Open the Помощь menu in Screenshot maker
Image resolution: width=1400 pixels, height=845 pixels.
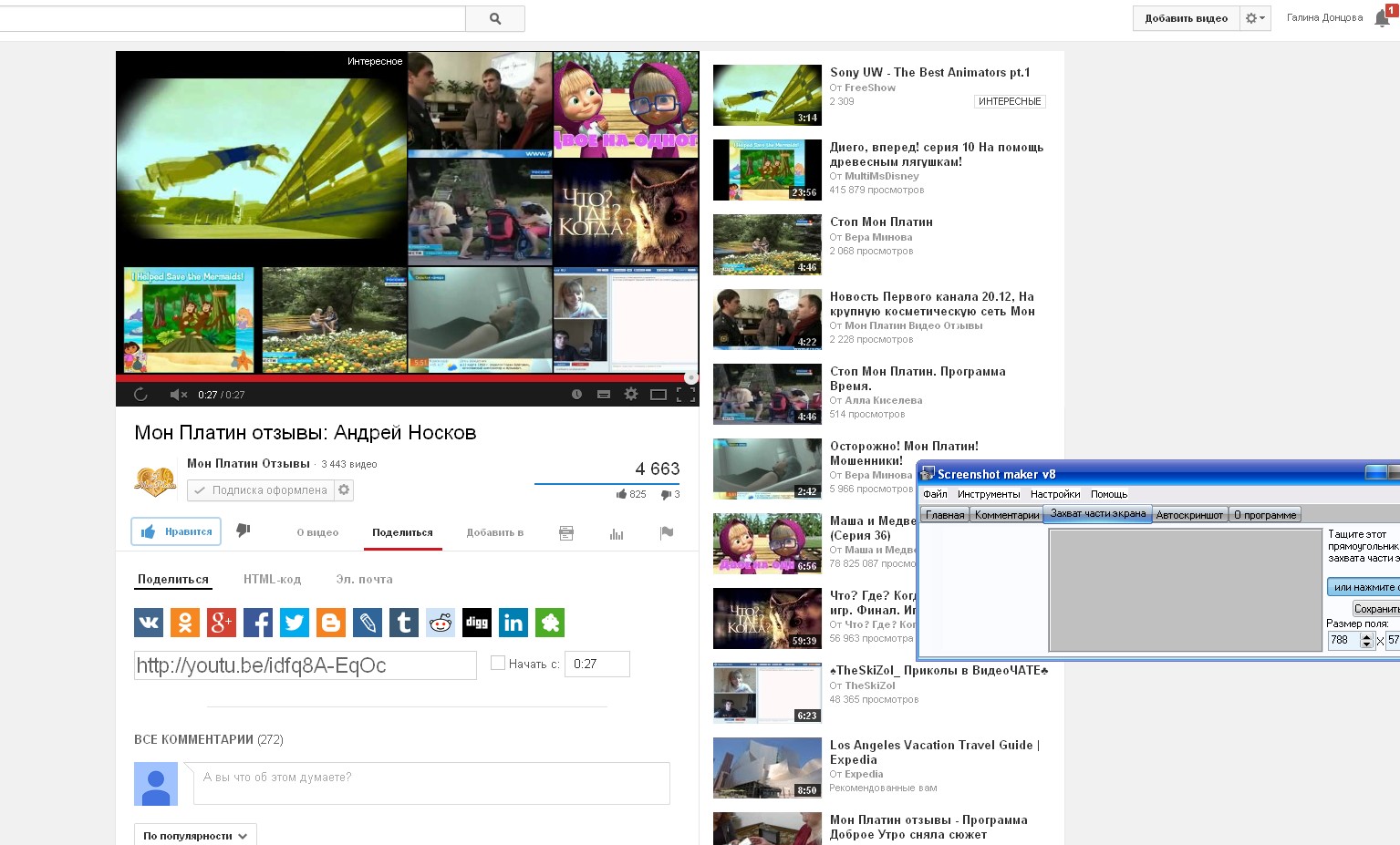[x=1109, y=494]
